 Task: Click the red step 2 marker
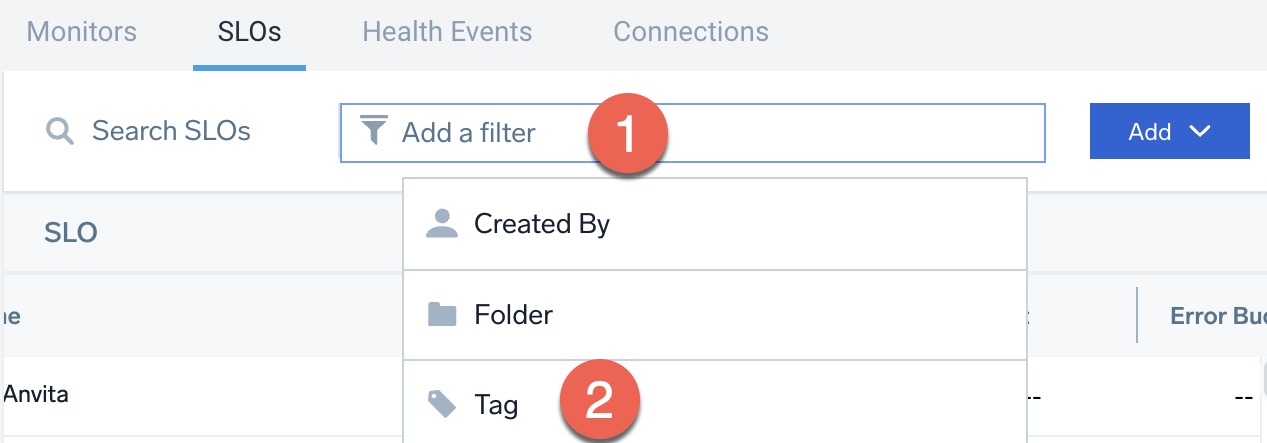click(599, 401)
